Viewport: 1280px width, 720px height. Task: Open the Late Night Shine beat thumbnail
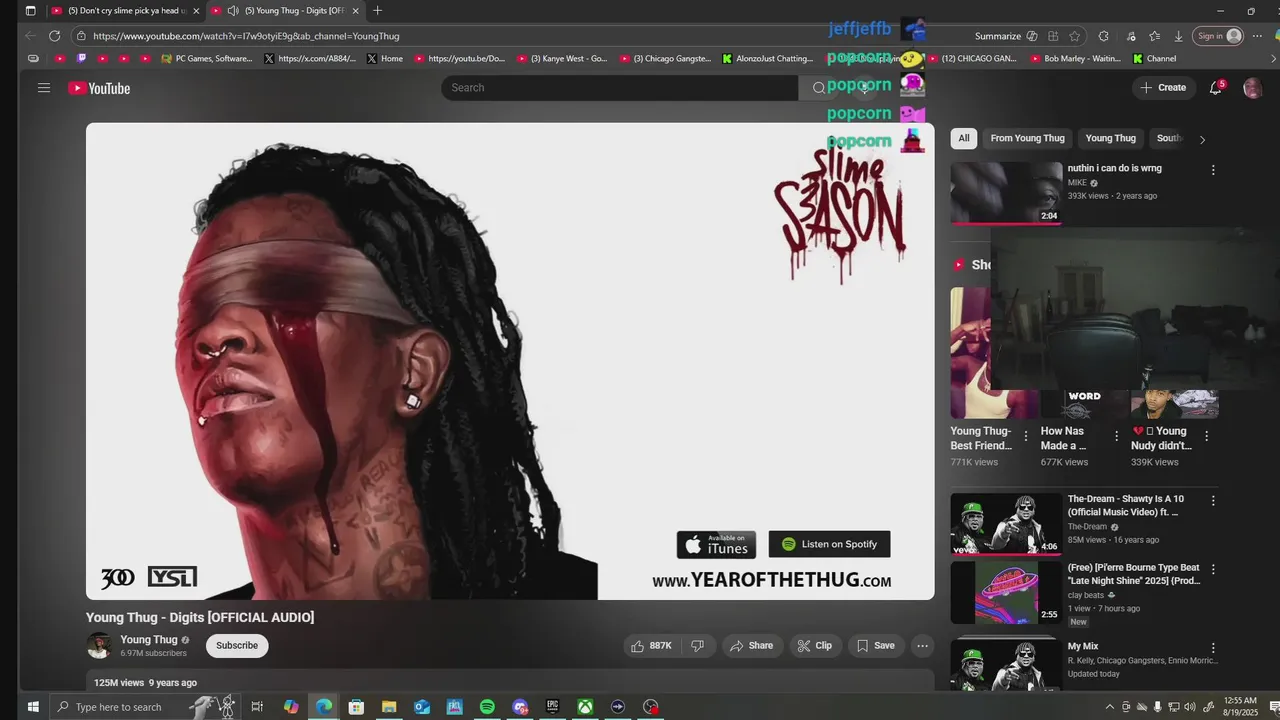1006,593
